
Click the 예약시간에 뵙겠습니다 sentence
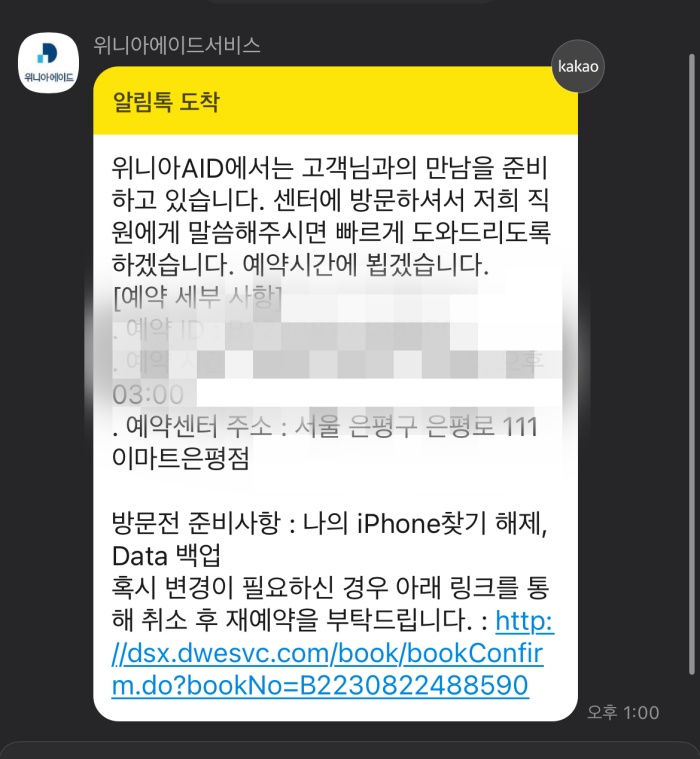365,265
